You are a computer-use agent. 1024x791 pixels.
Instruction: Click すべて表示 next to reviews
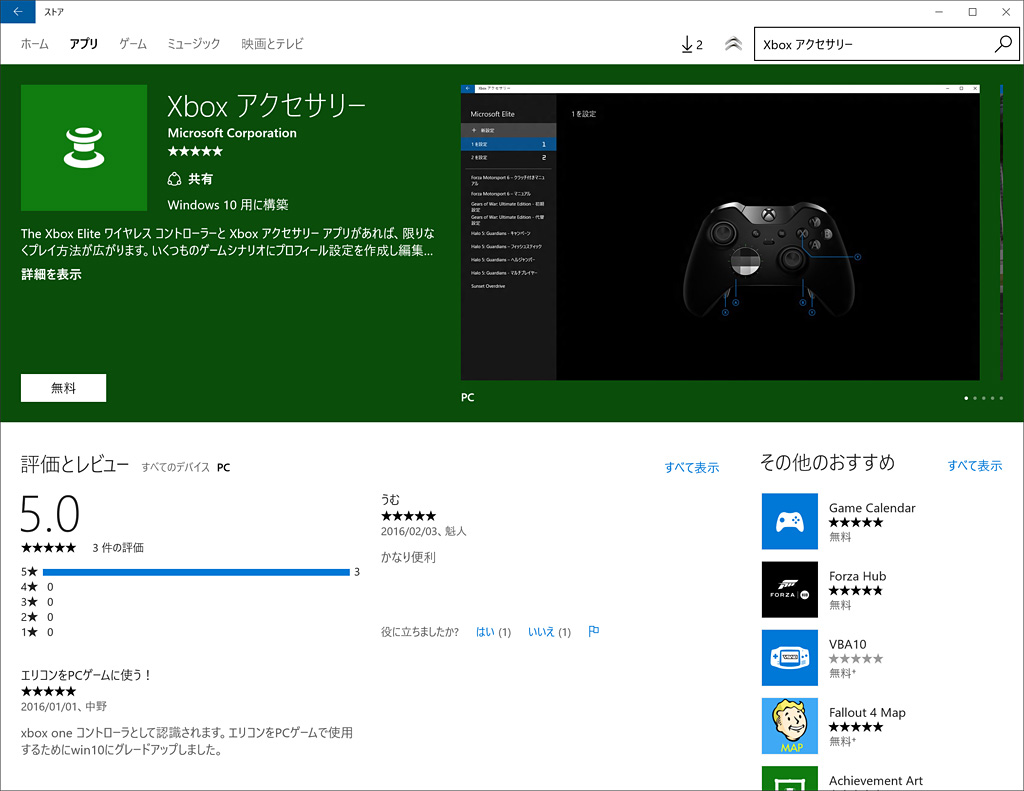691,467
